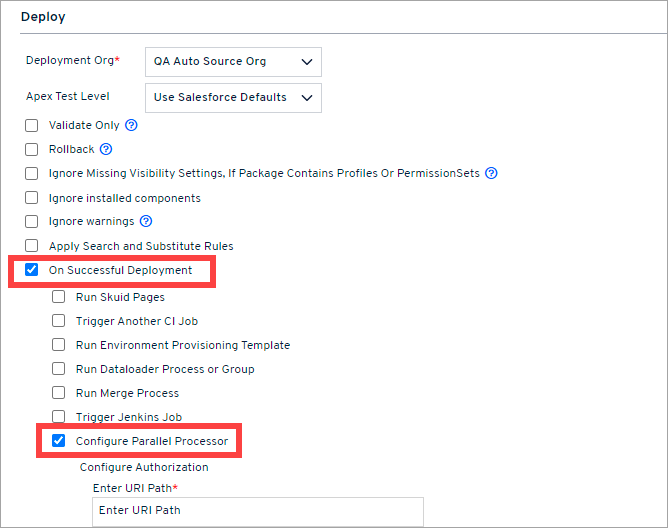The height and width of the screenshot is (528, 668).
Task: Enable Ignore warnings checkbox
Action: point(32,221)
